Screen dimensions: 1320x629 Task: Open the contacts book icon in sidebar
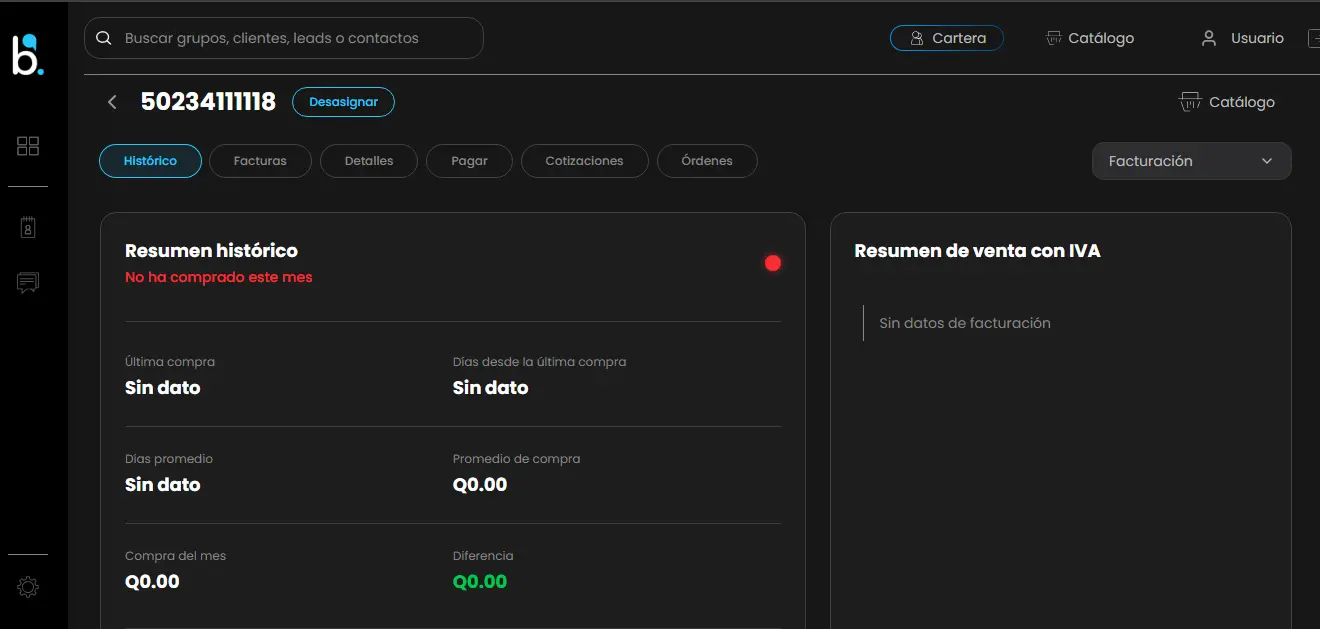(x=28, y=227)
